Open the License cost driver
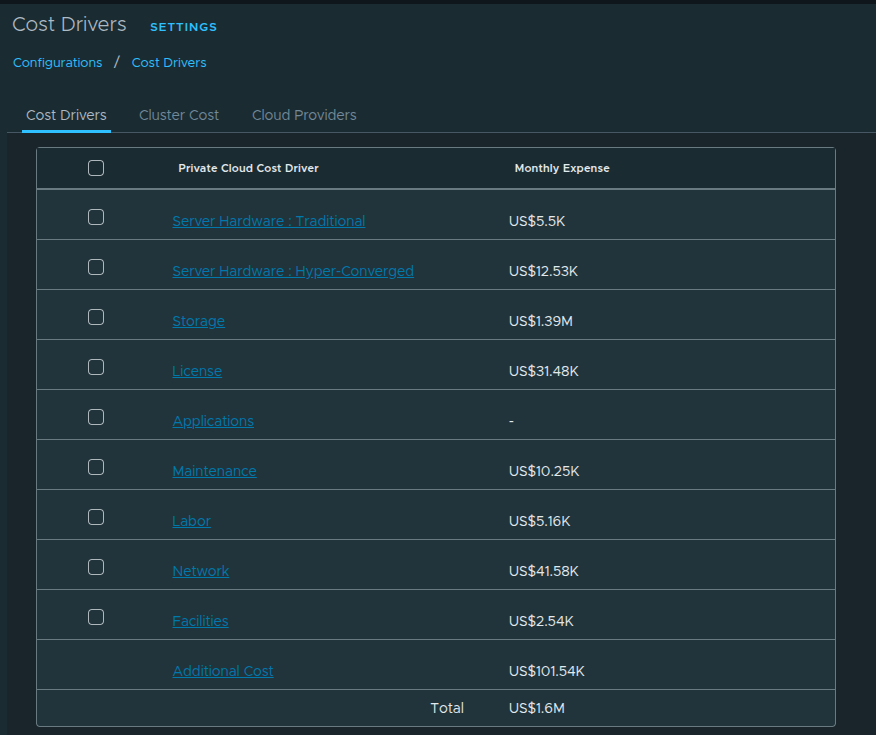This screenshot has height=735, width=876. pyautogui.click(x=197, y=371)
